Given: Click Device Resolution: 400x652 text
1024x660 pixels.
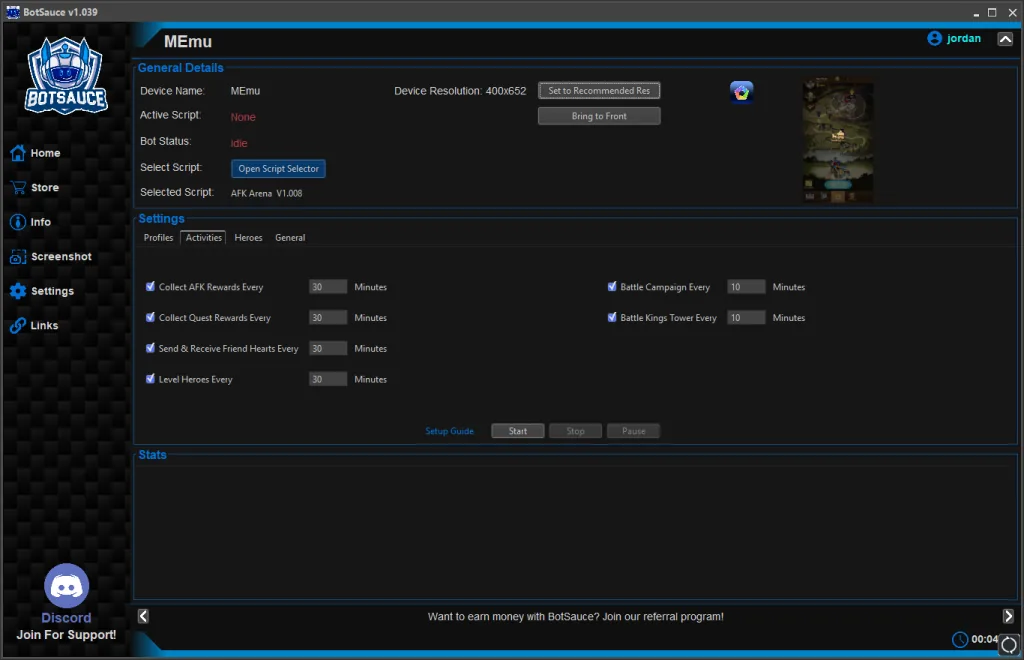Looking at the screenshot, I should (460, 91).
